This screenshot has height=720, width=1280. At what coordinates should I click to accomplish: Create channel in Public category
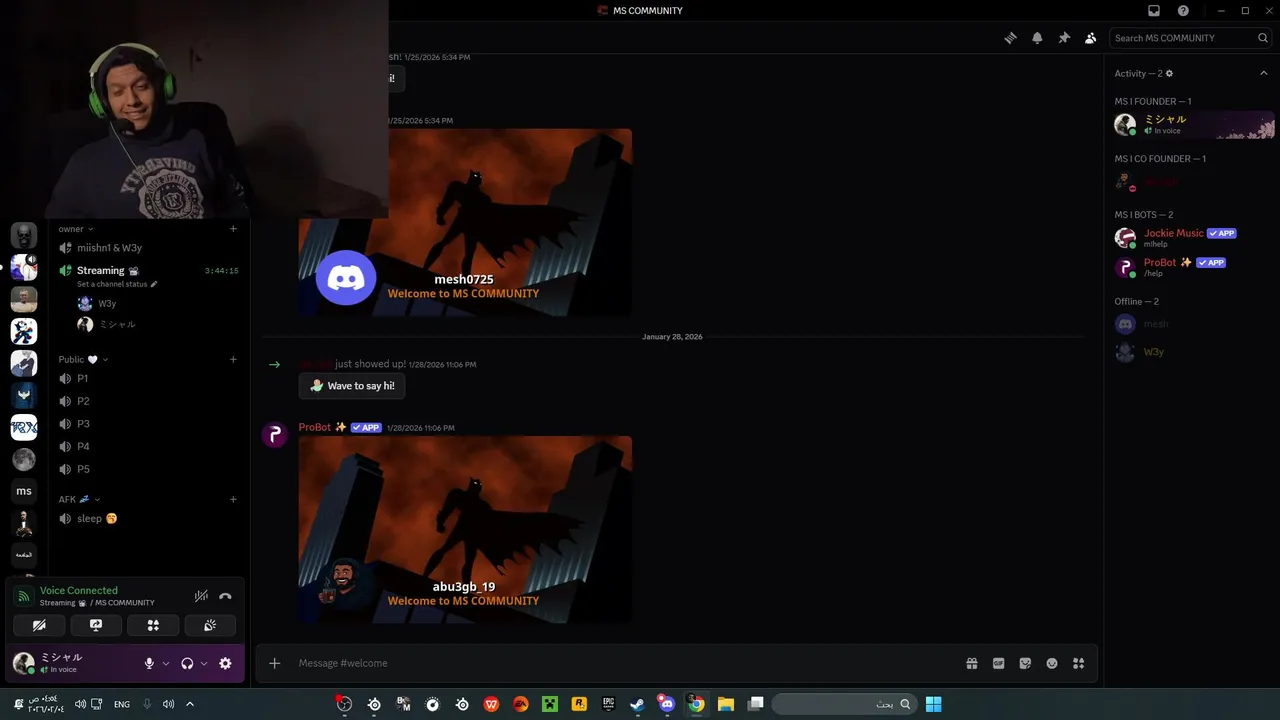233,359
